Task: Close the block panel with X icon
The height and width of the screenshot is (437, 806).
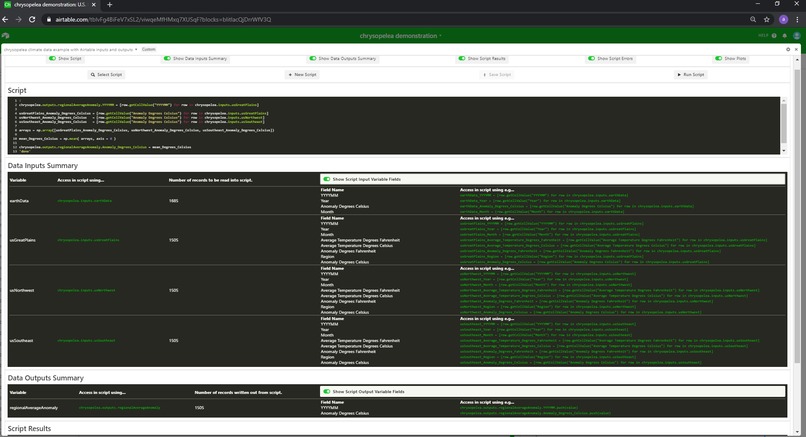Action: pyautogui.click(x=796, y=49)
